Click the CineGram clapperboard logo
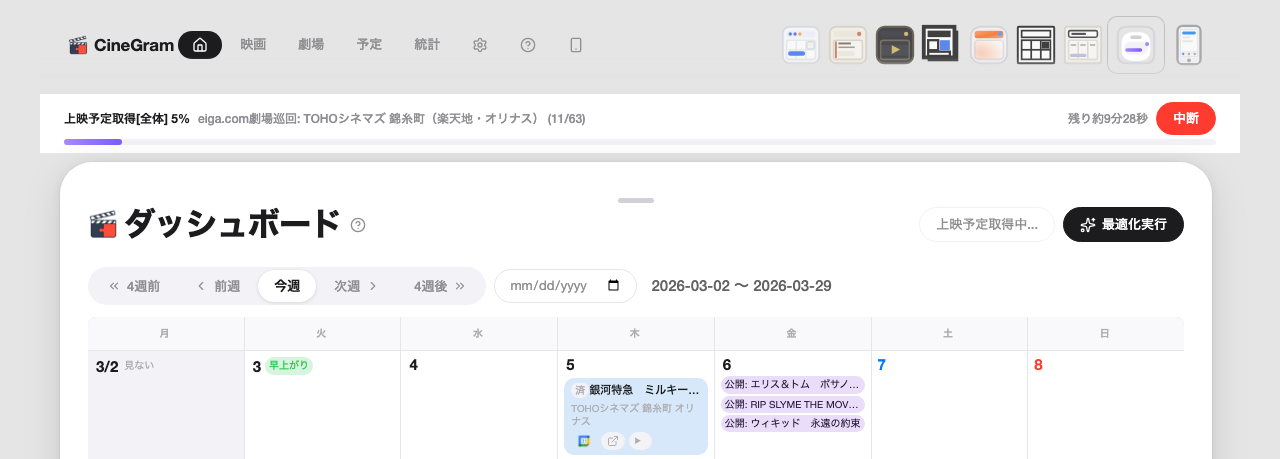 [77, 45]
